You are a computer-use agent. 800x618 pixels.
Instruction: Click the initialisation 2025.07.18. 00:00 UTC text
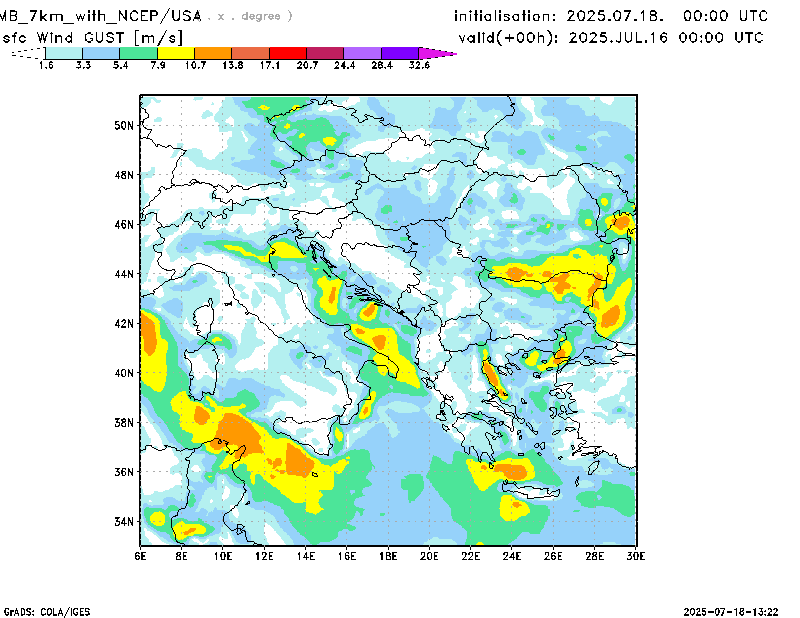pyautogui.click(x=611, y=16)
